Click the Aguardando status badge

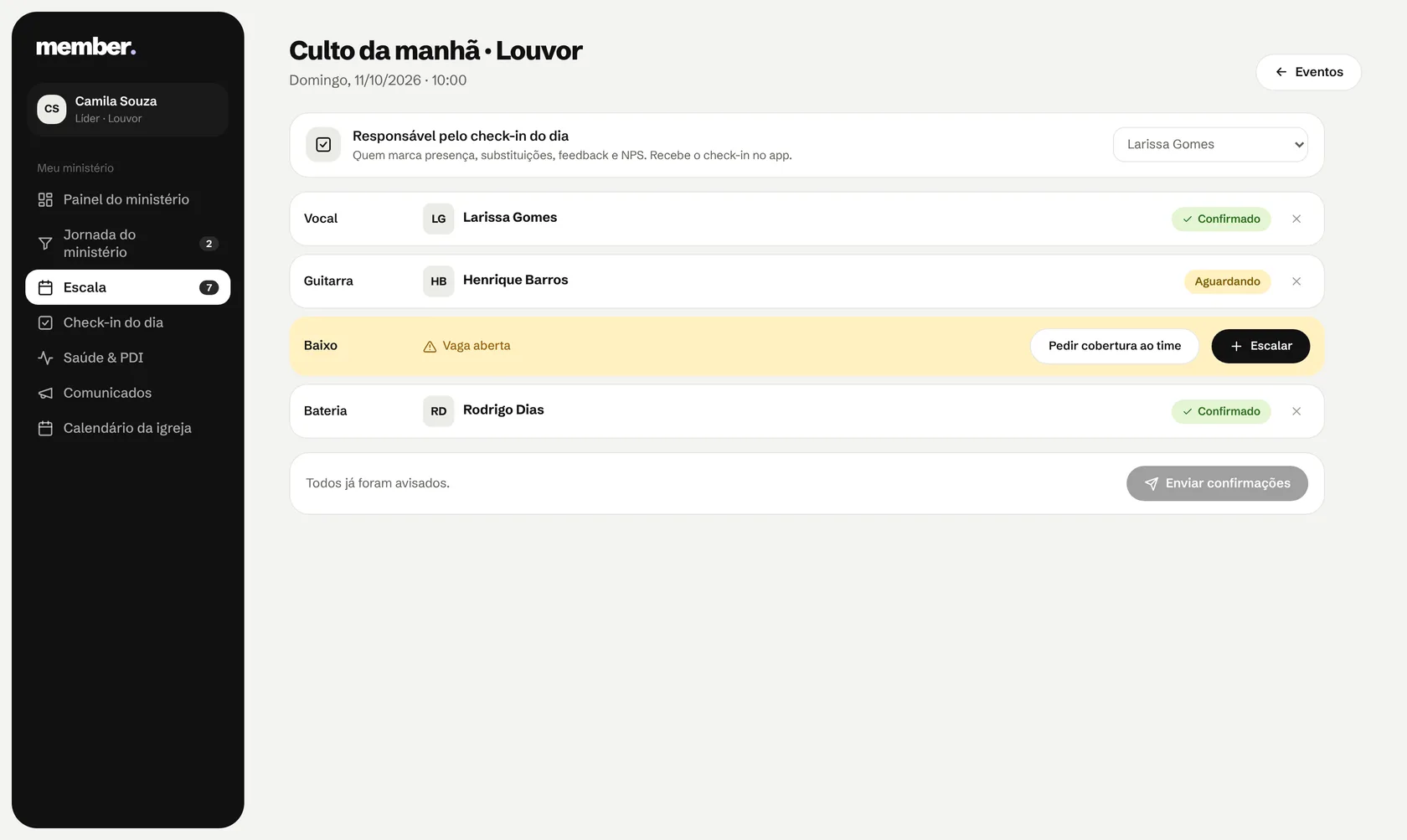pos(1227,281)
